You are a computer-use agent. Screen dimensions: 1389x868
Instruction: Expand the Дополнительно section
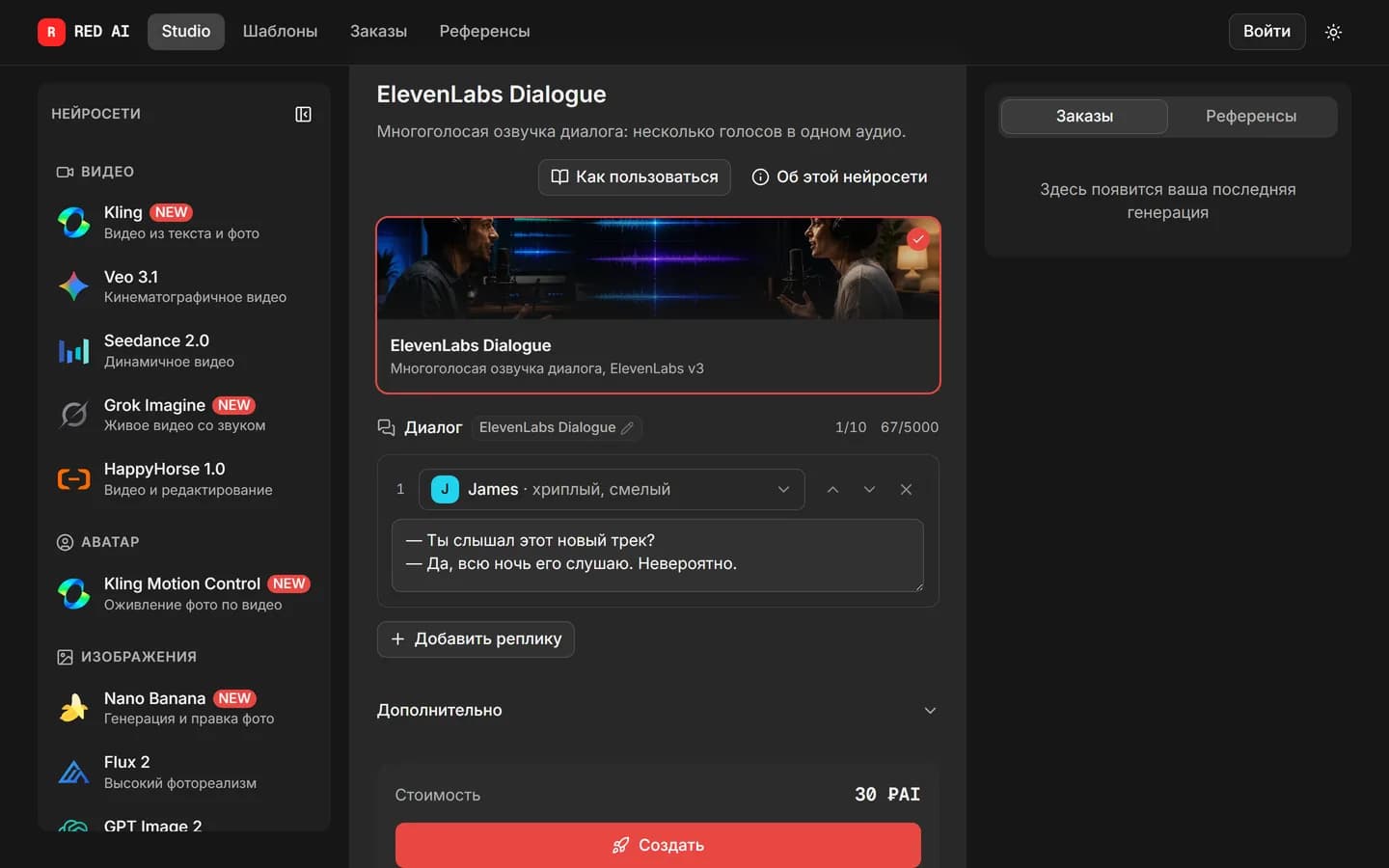(x=657, y=710)
